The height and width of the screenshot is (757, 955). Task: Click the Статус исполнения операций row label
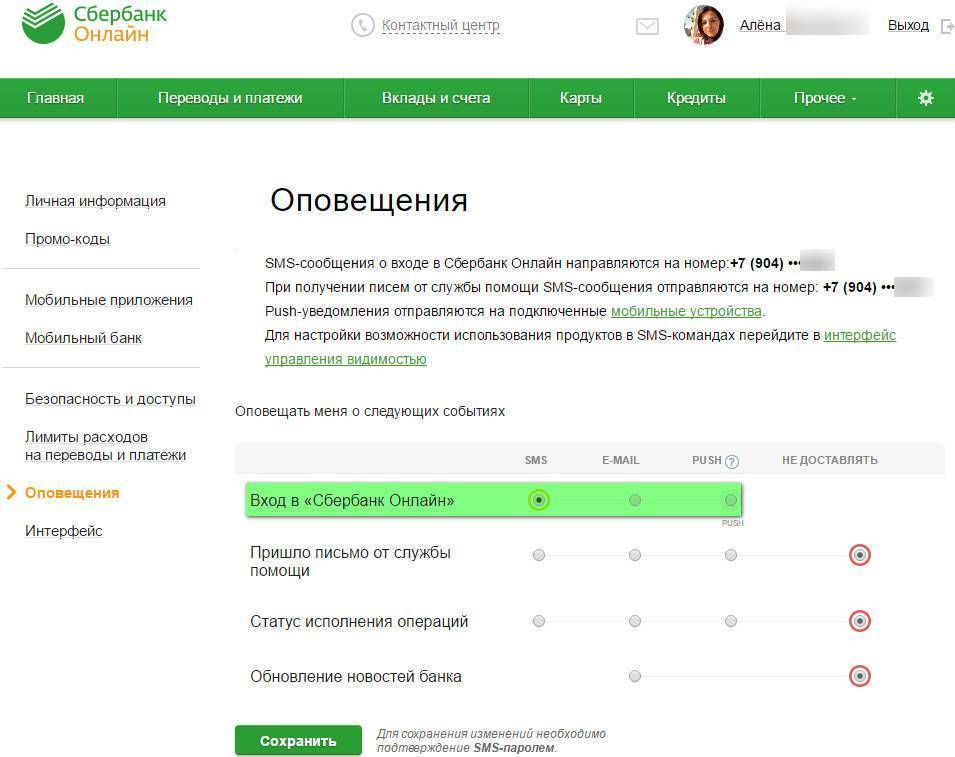pos(359,622)
